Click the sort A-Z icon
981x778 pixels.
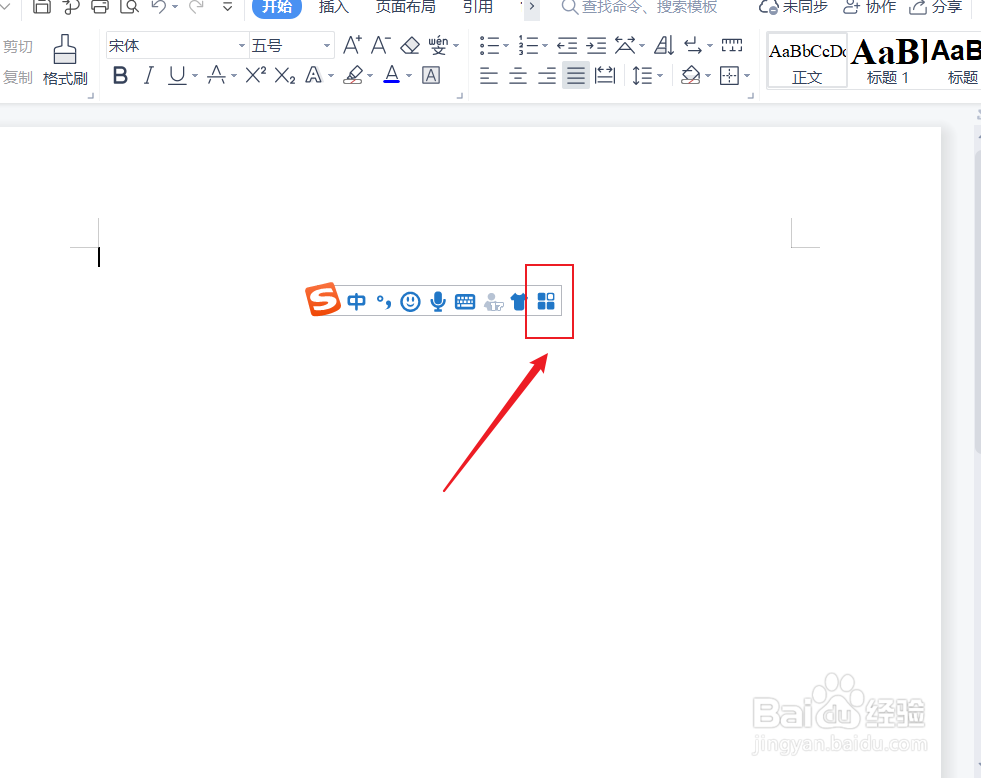click(664, 46)
